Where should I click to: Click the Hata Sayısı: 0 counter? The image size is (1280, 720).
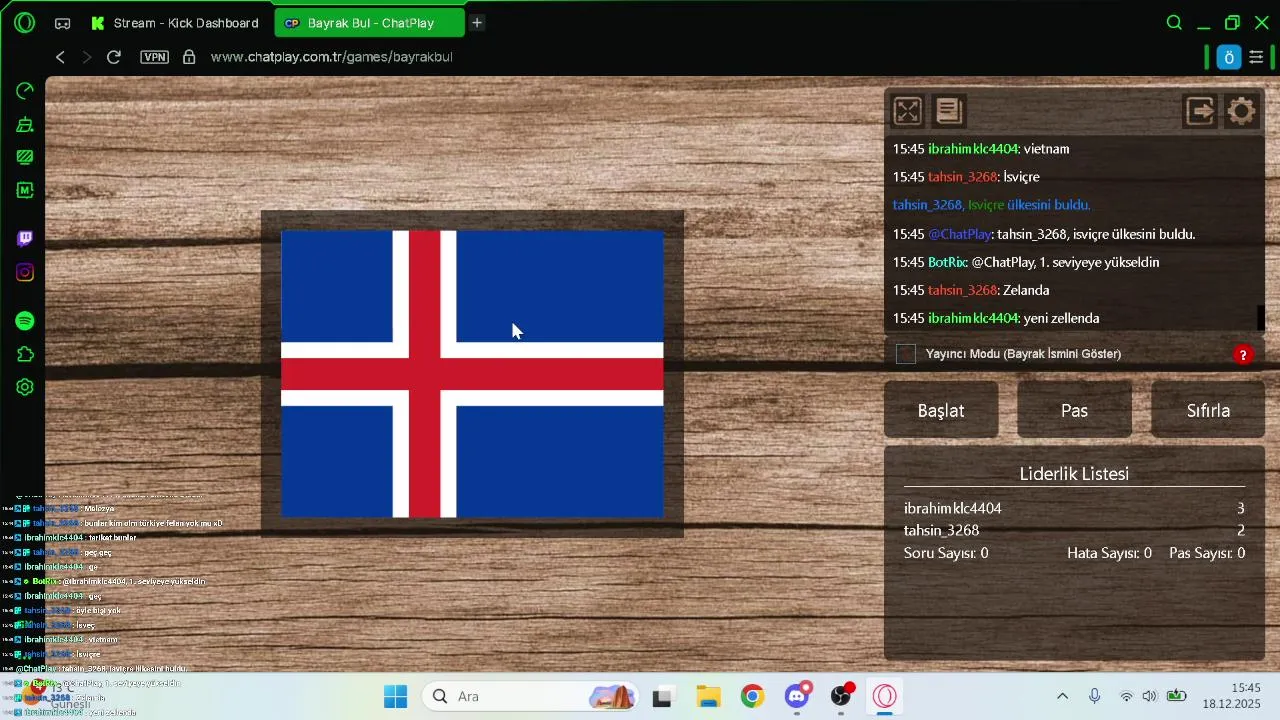coord(1109,553)
